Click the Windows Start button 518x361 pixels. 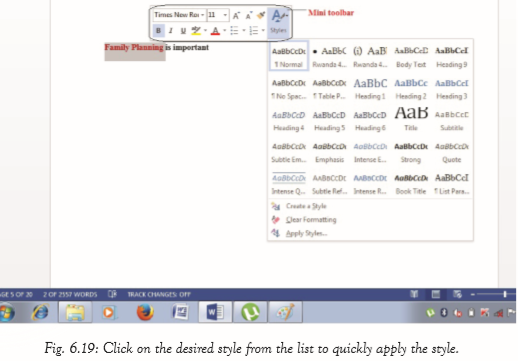[7, 313]
